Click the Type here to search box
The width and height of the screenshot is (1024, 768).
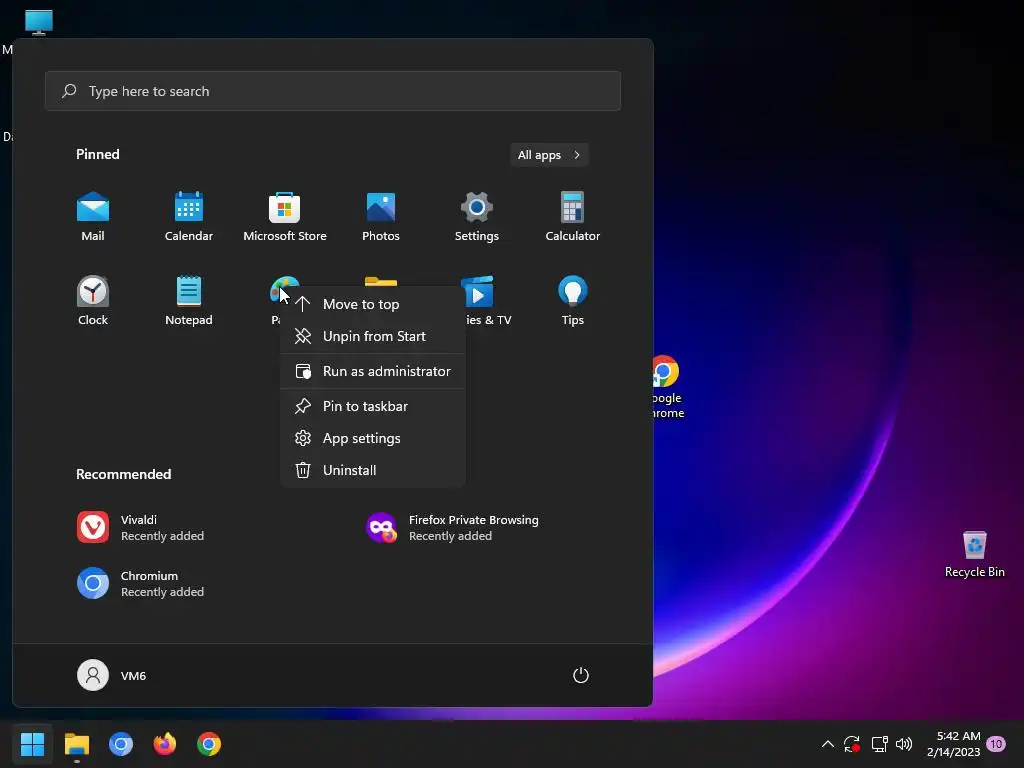pyautogui.click(x=333, y=91)
